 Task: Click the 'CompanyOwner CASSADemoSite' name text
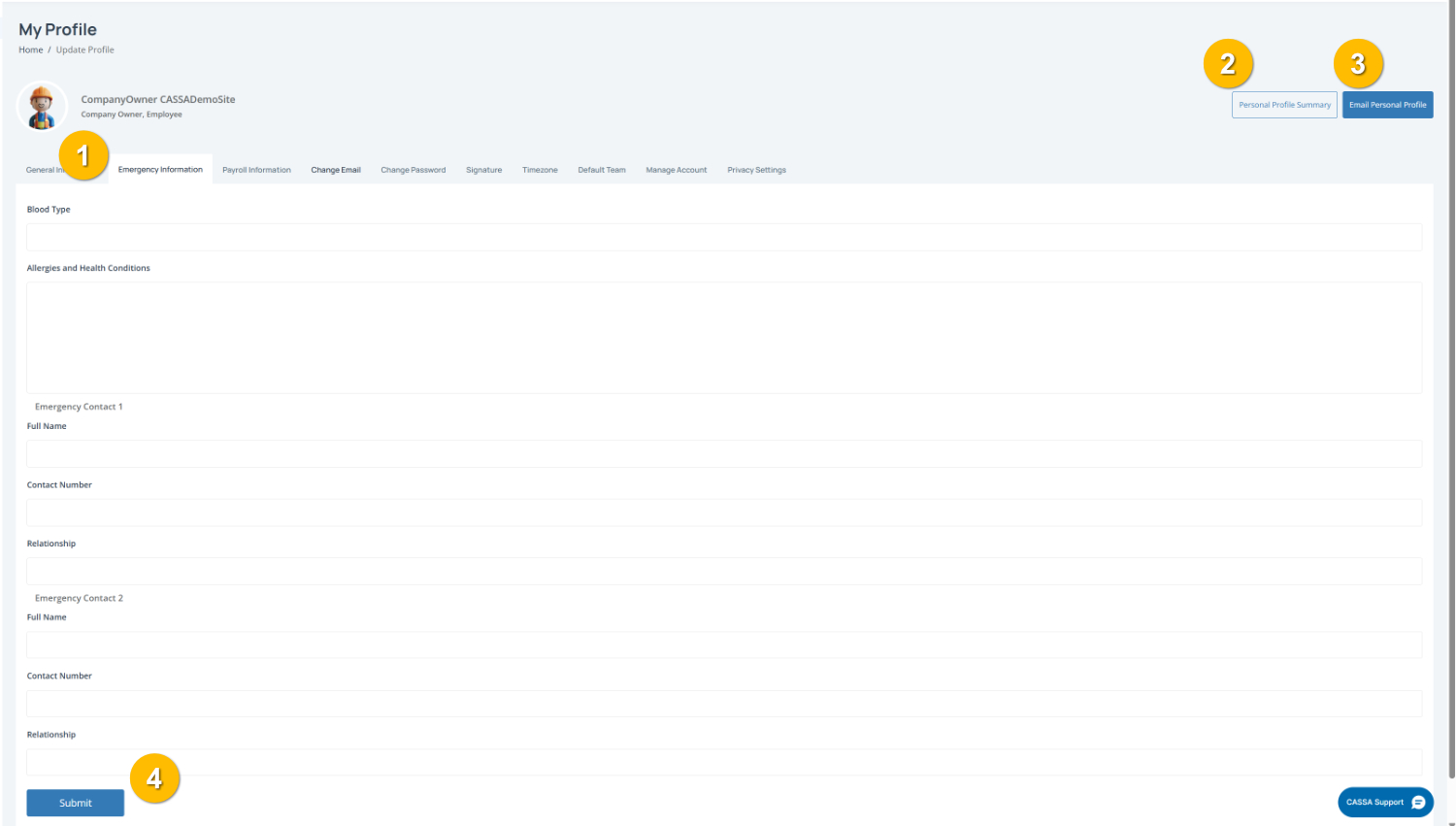pyautogui.click(x=158, y=99)
